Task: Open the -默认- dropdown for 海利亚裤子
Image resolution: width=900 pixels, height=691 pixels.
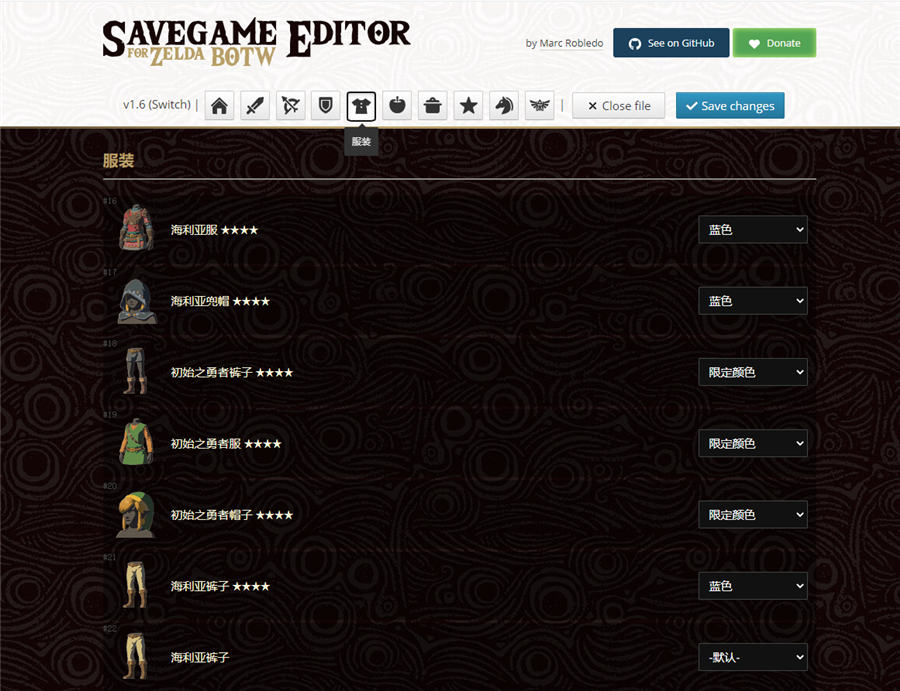Action: [x=752, y=657]
